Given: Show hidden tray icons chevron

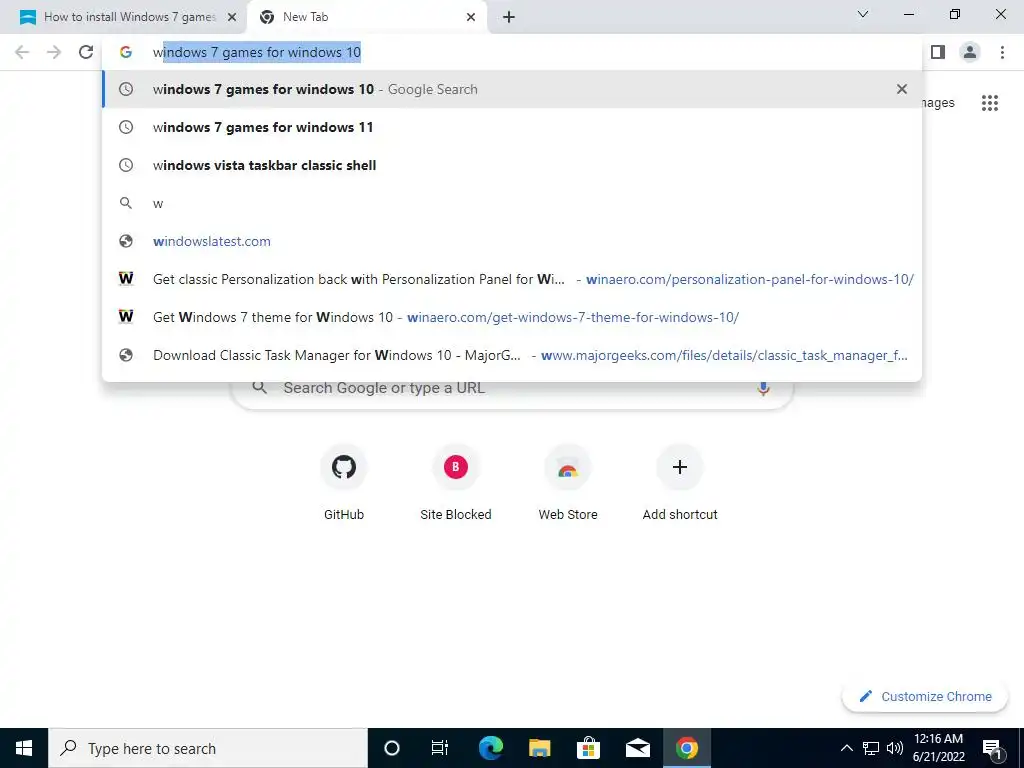Looking at the screenshot, I should click(x=846, y=748).
